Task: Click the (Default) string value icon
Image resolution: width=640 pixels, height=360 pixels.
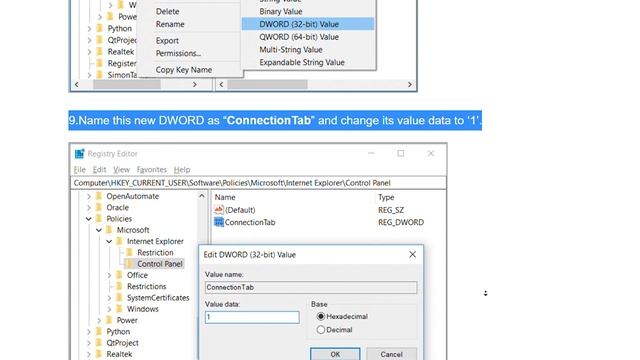Action: pos(219,210)
